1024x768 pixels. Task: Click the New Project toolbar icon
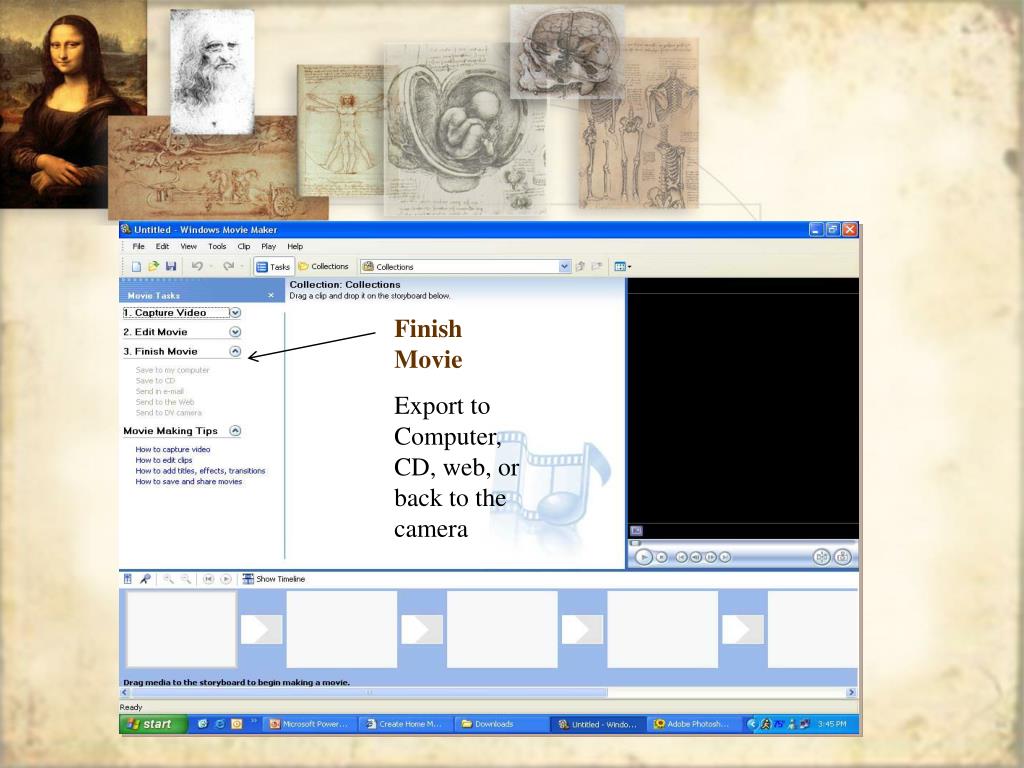coord(136,266)
